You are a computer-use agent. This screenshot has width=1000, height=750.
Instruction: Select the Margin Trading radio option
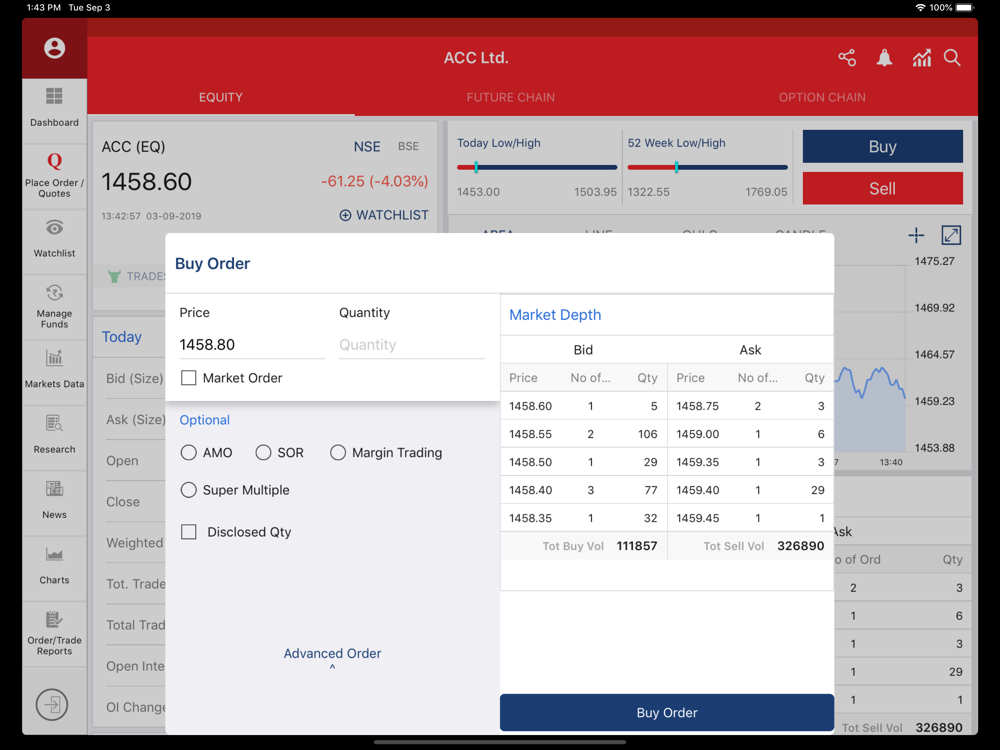point(338,453)
